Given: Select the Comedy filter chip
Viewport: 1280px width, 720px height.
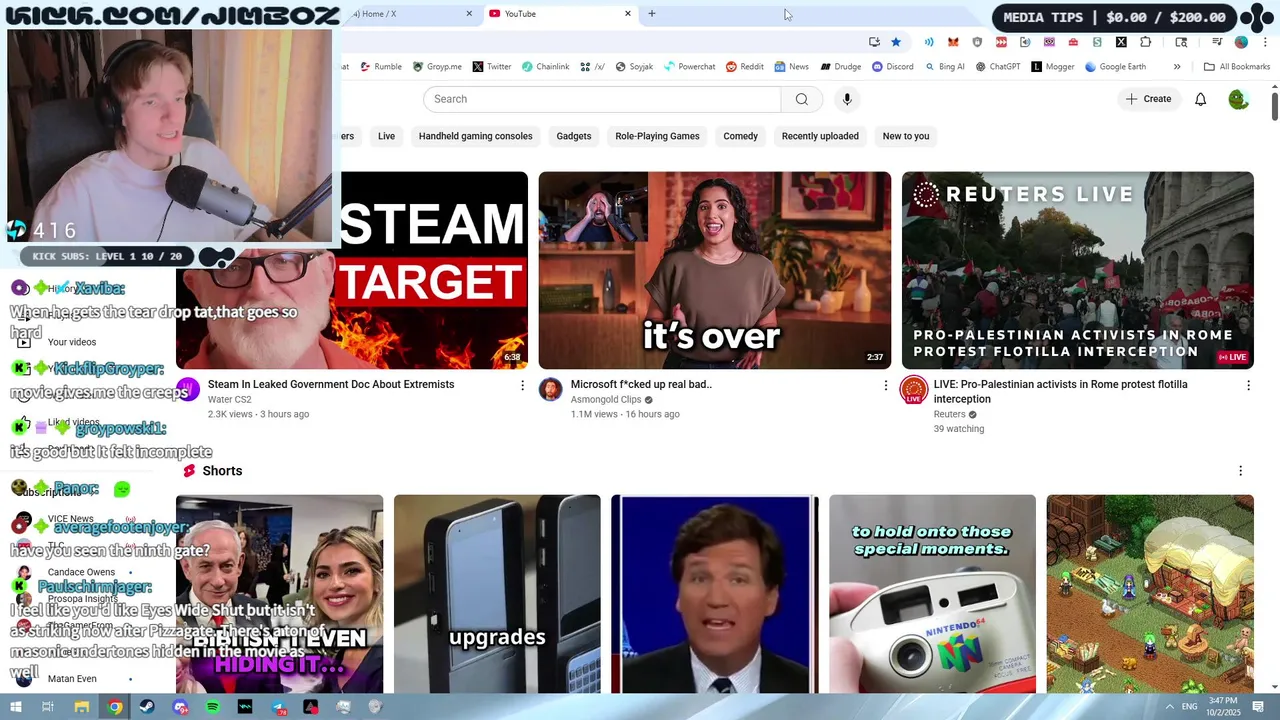Looking at the screenshot, I should coord(741,136).
